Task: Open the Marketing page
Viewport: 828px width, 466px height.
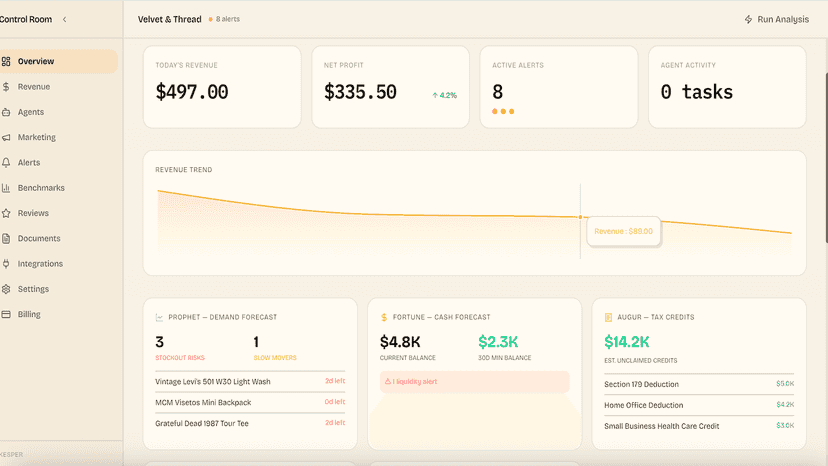Action: coord(59,137)
